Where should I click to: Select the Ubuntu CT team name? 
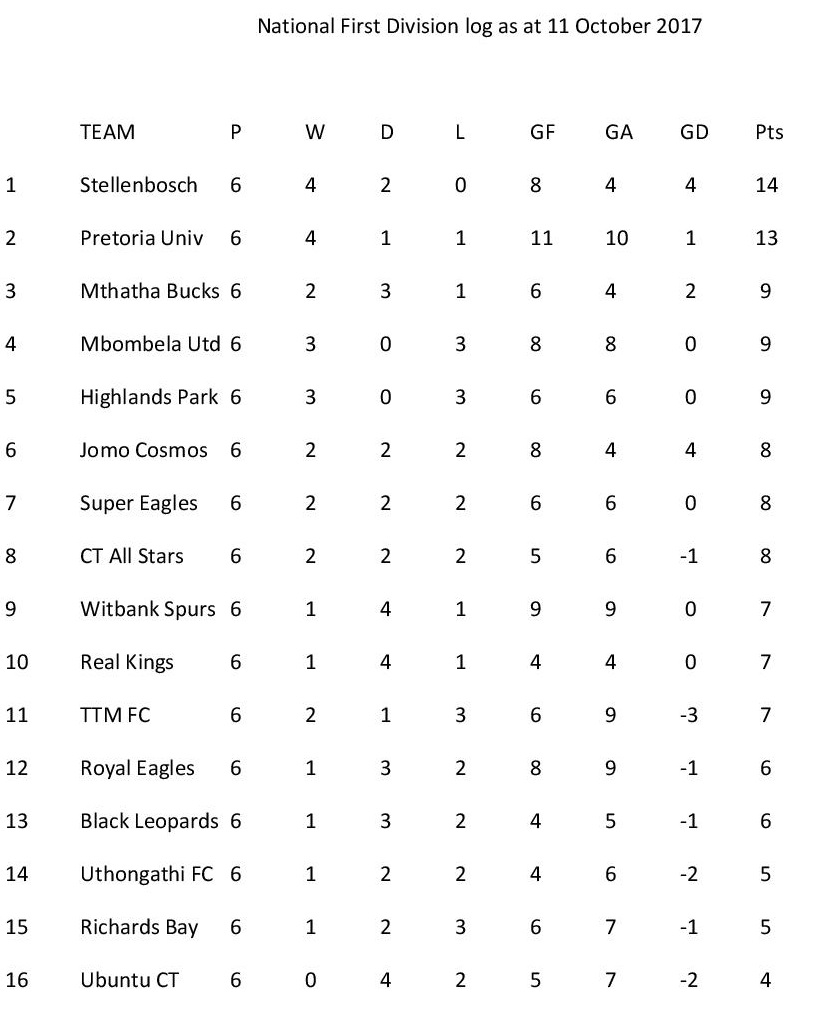(129, 980)
